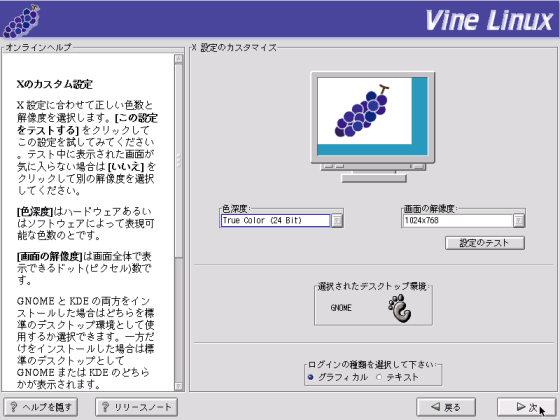The width and height of the screenshot is (560, 420).
Task: Click the grape logo in the header
Action: (x=21, y=21)
